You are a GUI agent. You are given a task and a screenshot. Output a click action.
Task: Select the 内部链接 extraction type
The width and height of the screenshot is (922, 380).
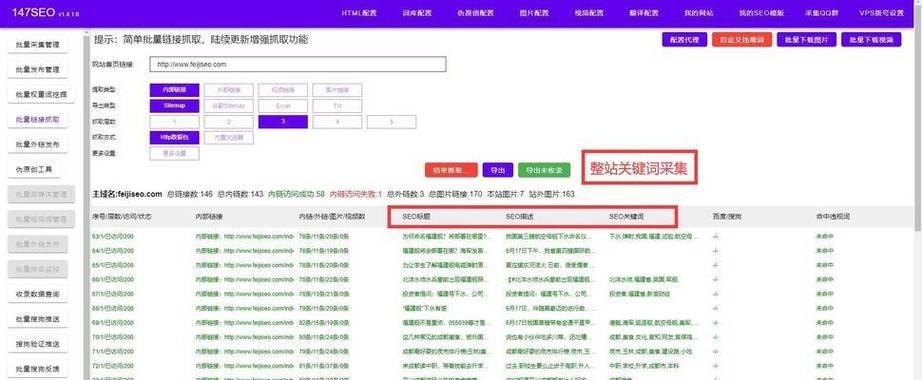coord(174,90)
